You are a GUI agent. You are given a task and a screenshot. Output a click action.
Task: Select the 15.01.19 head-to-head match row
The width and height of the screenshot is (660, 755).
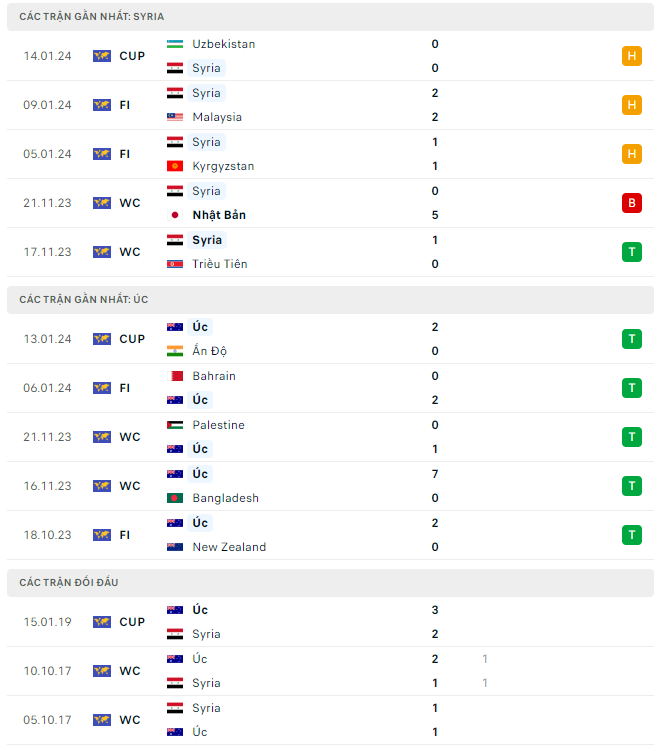click(x=330, y=622)
